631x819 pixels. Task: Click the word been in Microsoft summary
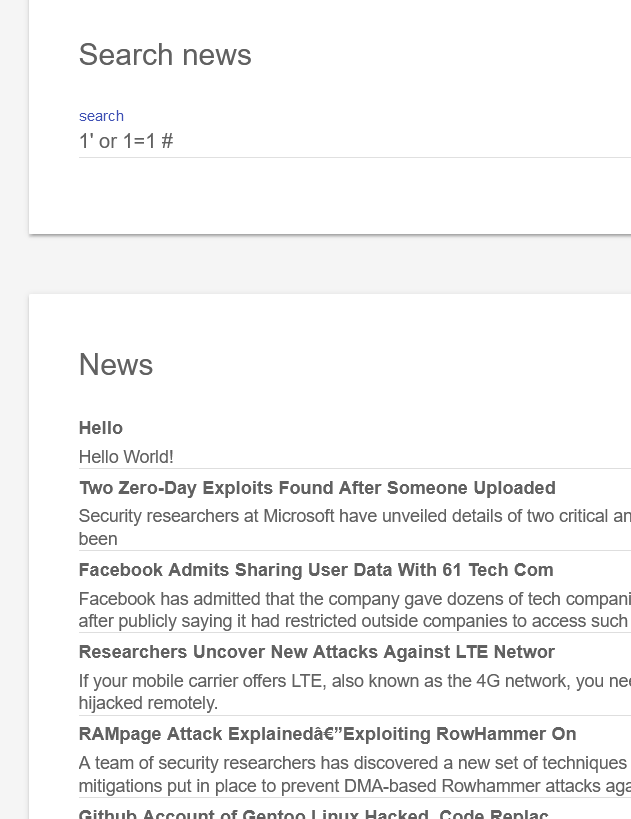click(x=98, y=539)
